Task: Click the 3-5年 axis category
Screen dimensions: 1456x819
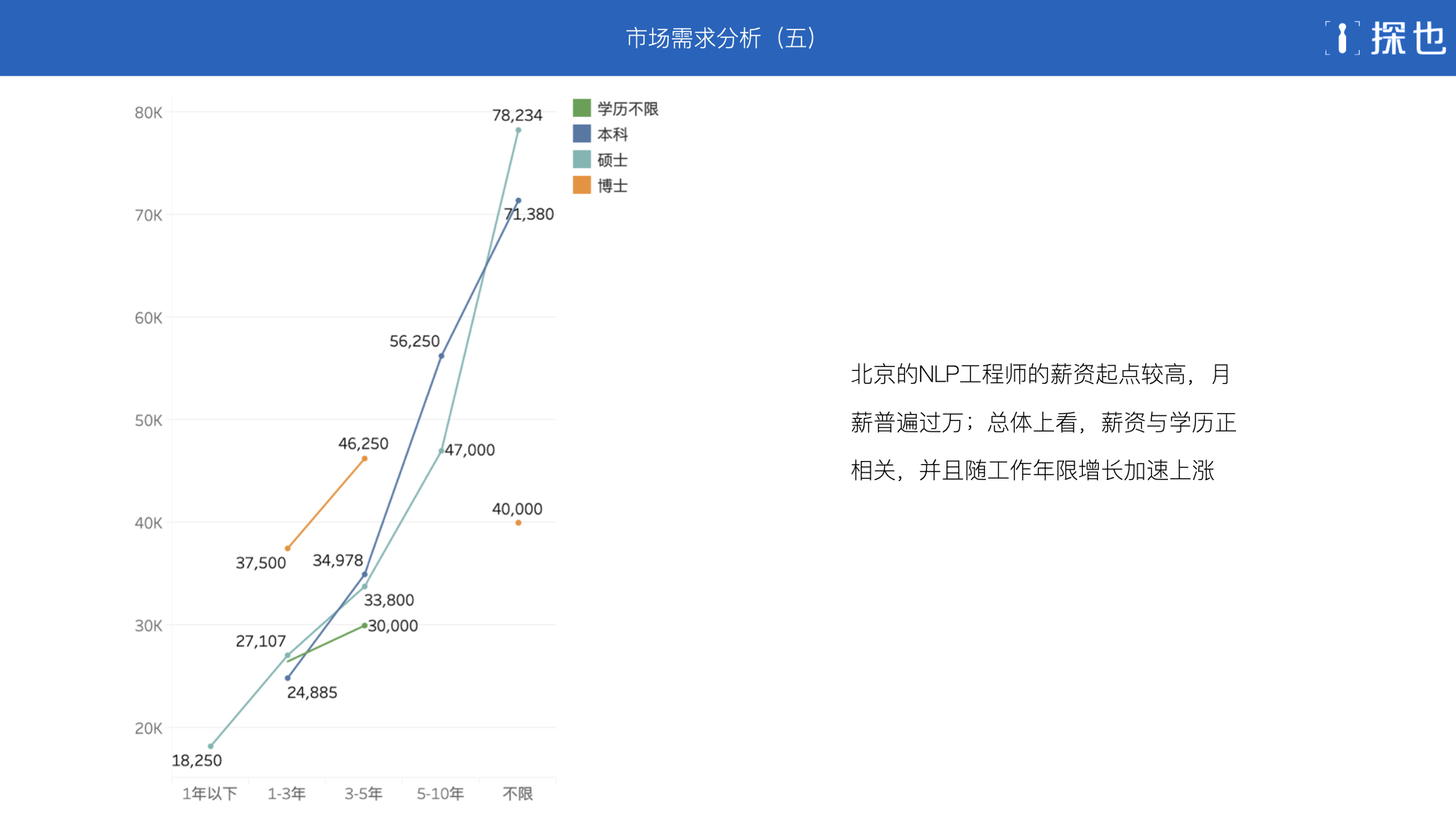Action: (363, 793)
